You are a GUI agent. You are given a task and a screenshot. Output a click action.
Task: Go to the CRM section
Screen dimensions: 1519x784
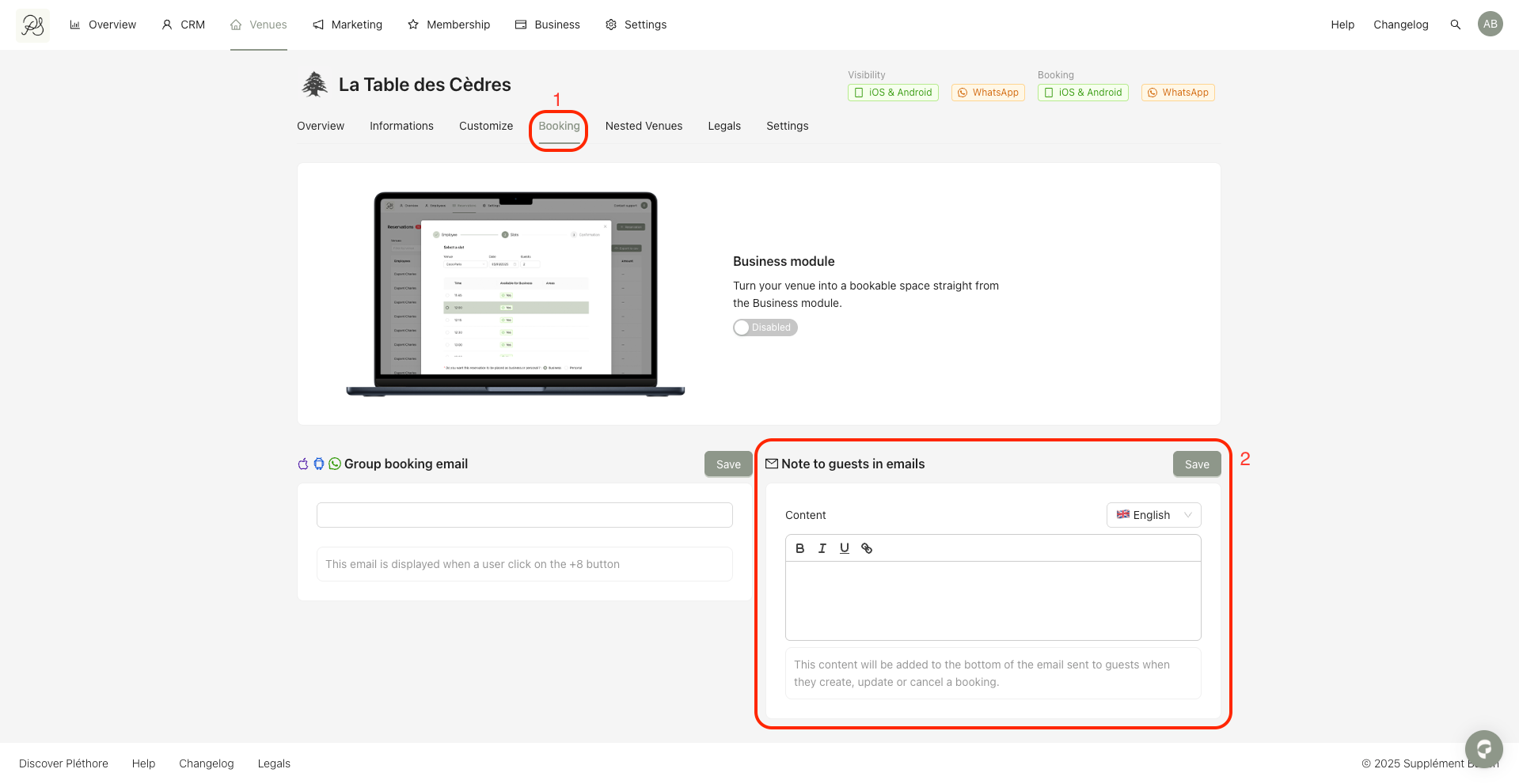[x=183, y=25]
